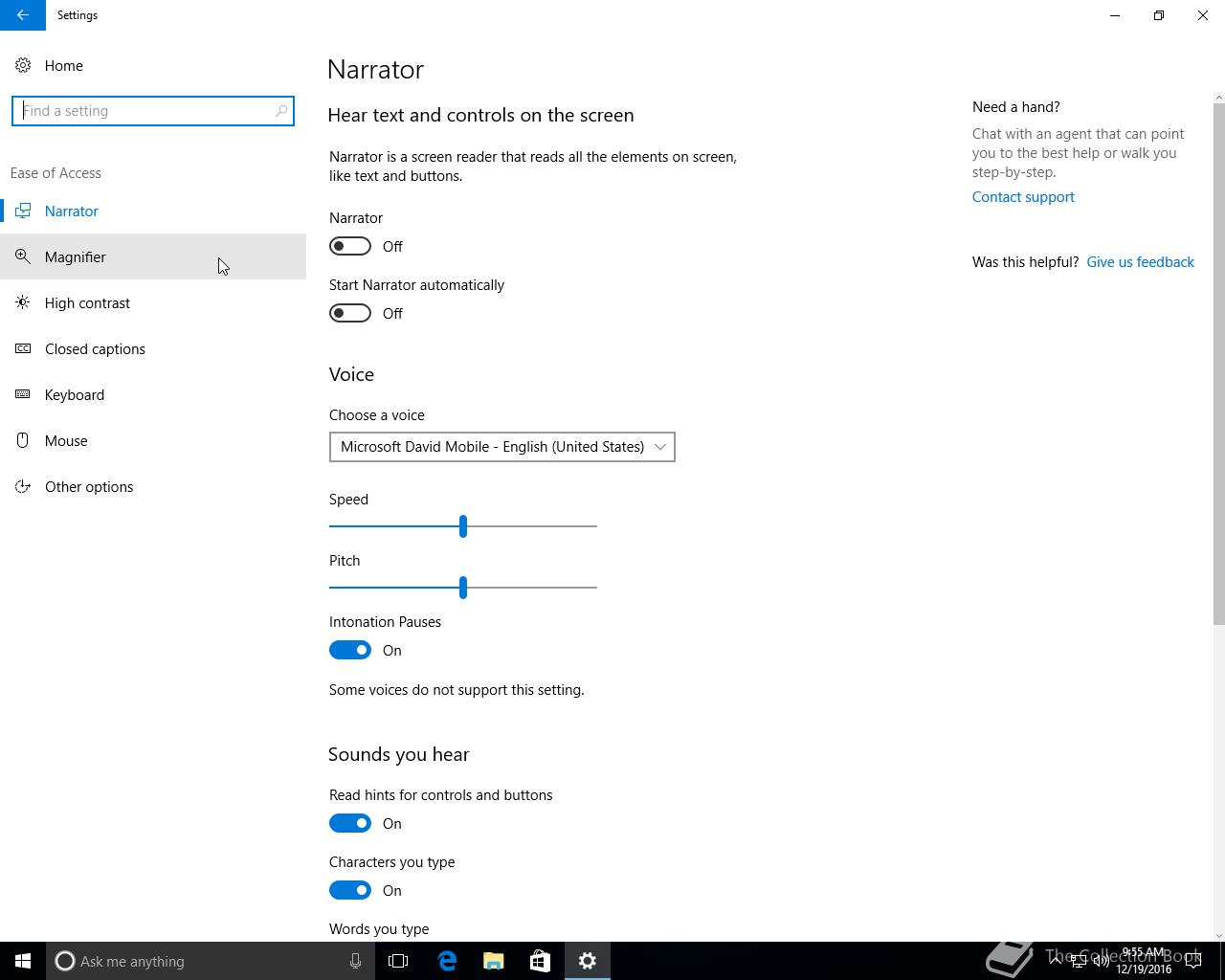This screenshot has height=980, width=1225.
Task: Click the Speed slider thumb
Action: [x=463, y=526]
